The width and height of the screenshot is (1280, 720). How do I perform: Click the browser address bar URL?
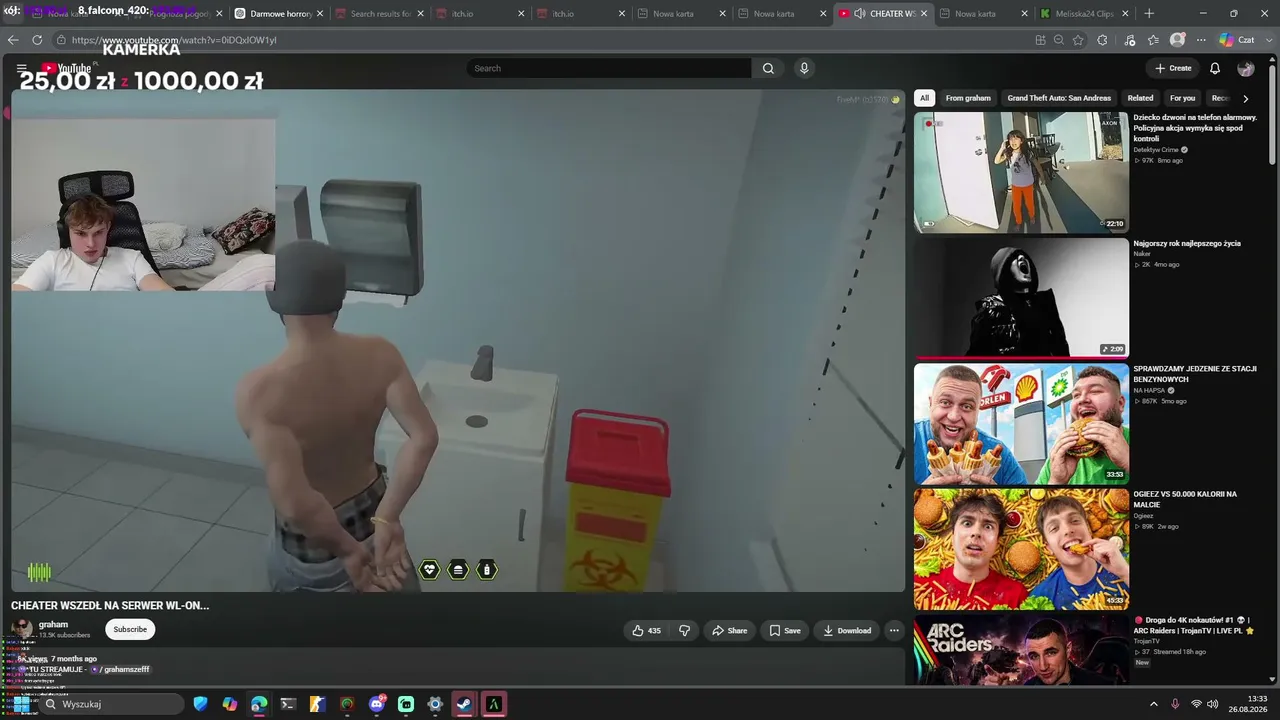click(x=174, y=40)
